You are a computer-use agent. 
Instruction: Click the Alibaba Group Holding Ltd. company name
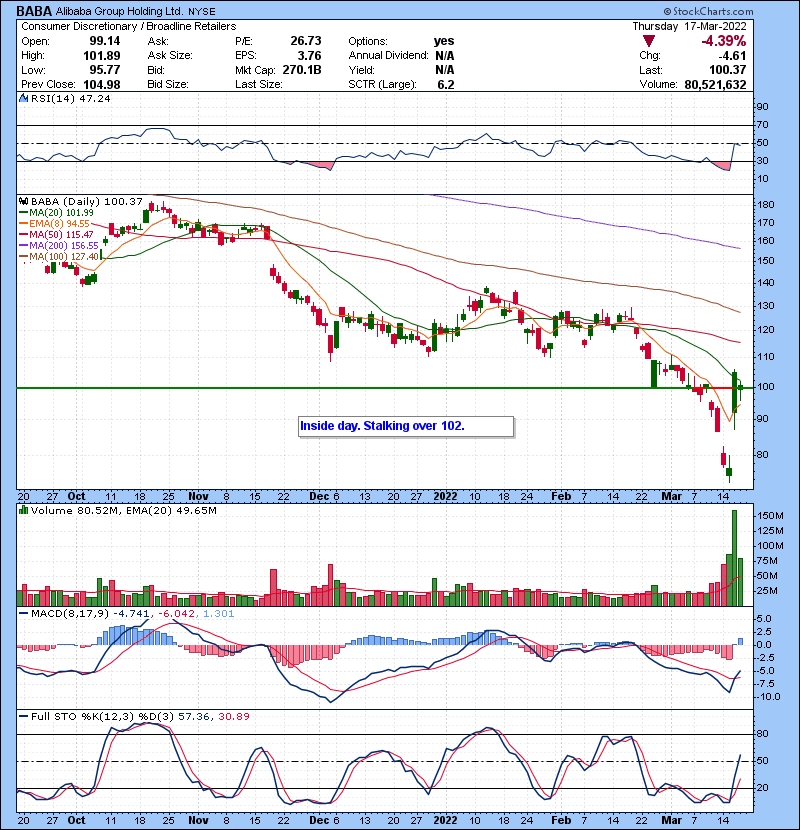tap(119, 11)
